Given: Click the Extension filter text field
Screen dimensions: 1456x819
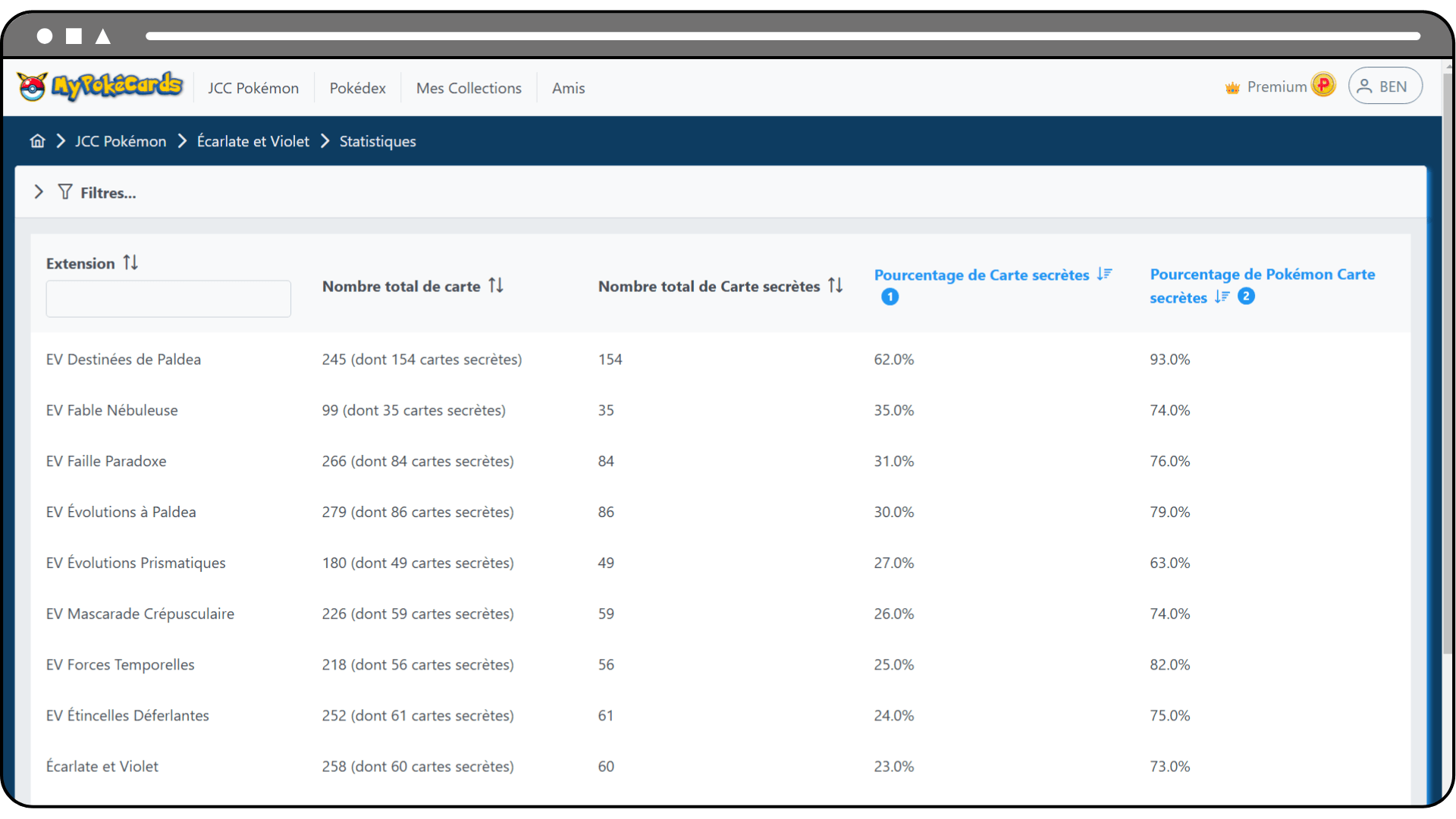Looking at the screenshot, I should (168, 299).
